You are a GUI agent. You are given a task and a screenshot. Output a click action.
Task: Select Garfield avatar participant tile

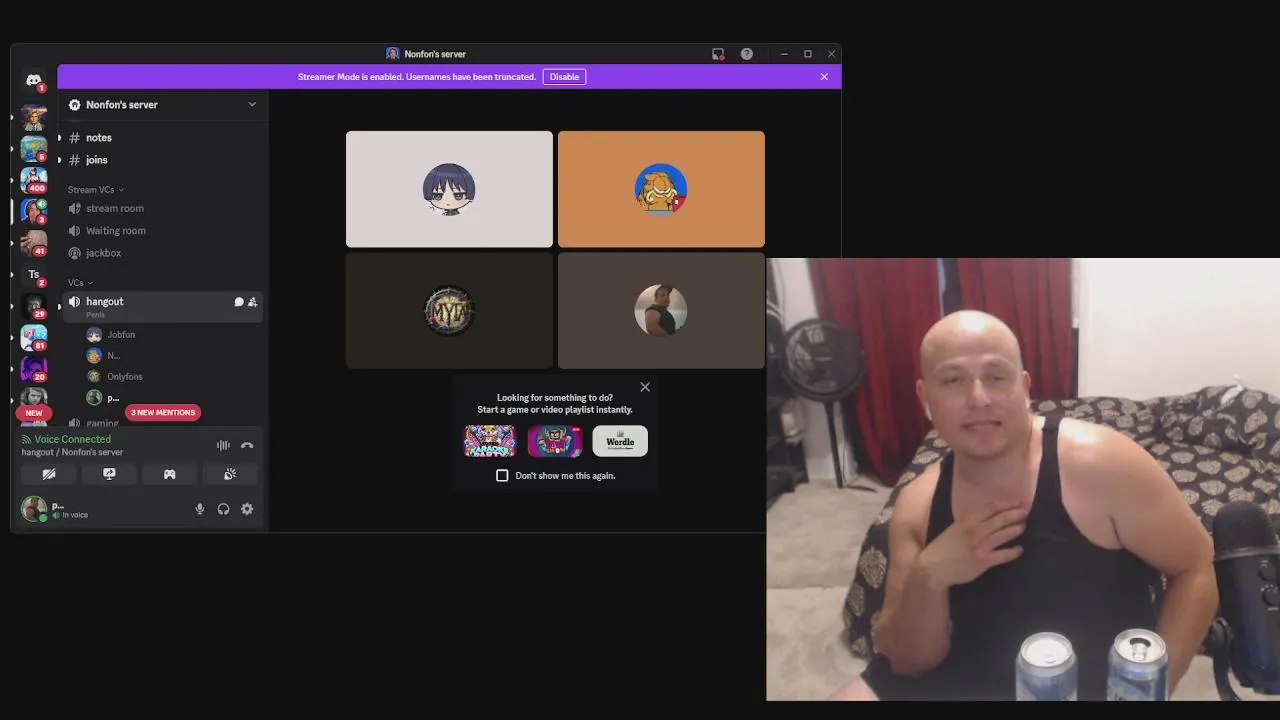pos(661,189)
